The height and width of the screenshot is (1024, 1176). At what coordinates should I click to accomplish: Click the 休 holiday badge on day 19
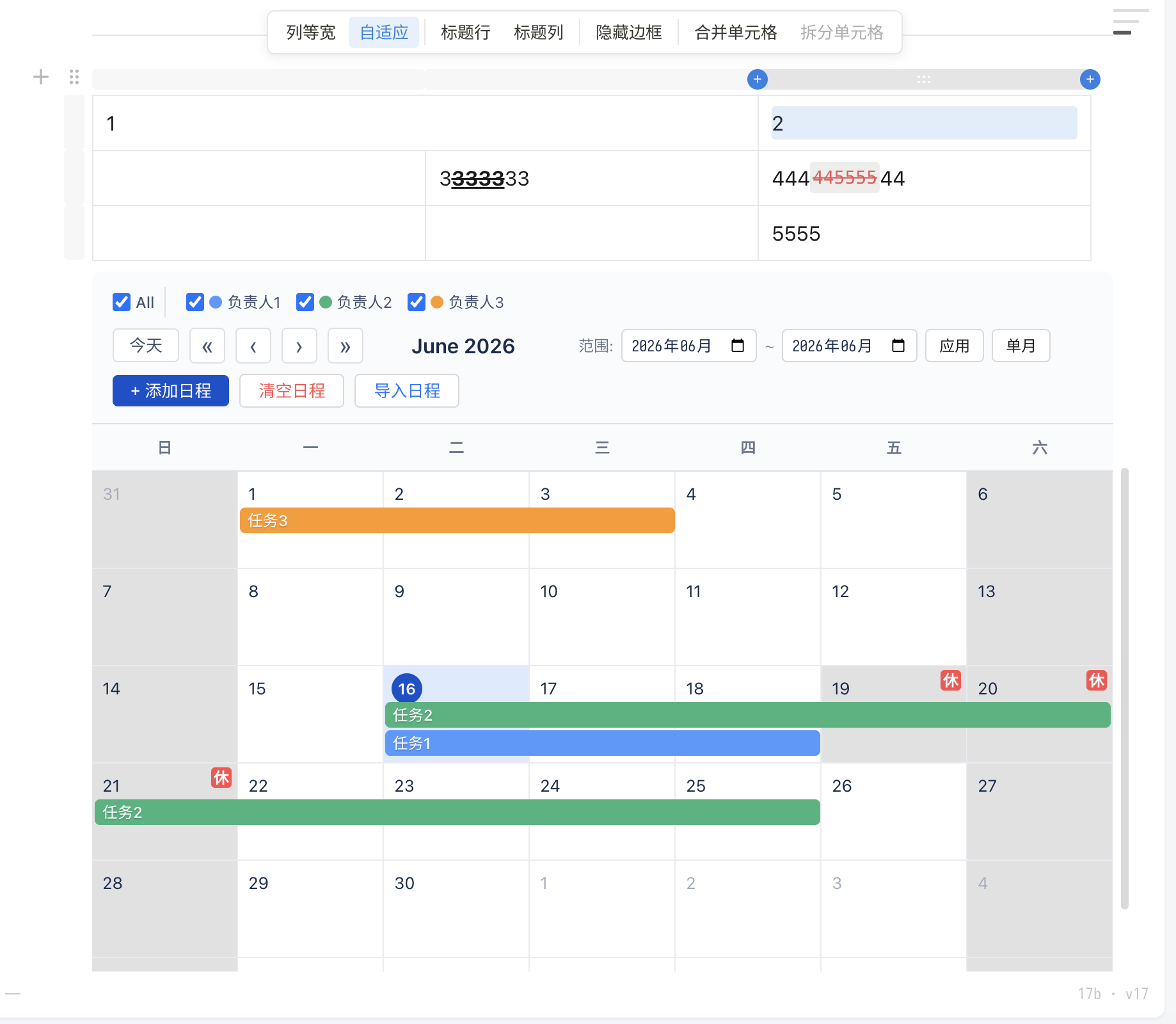click(x=951, y=680)
